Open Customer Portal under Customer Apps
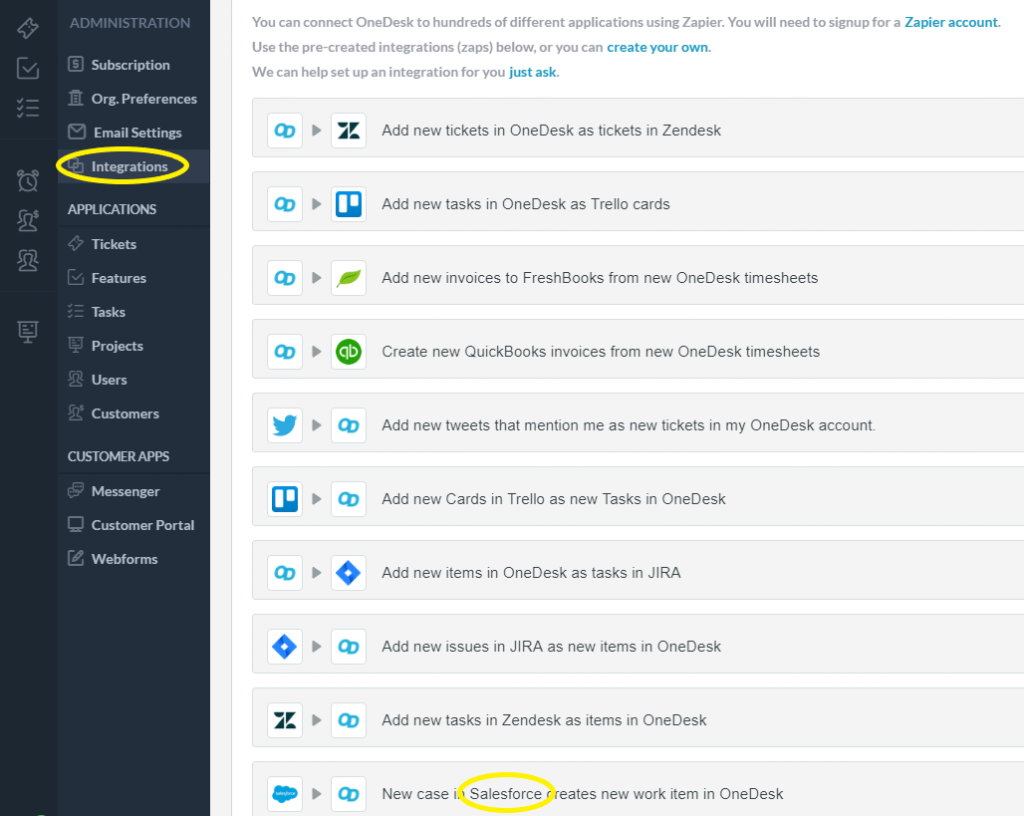Screen dimensions: 1024x816 pos(142,525)
